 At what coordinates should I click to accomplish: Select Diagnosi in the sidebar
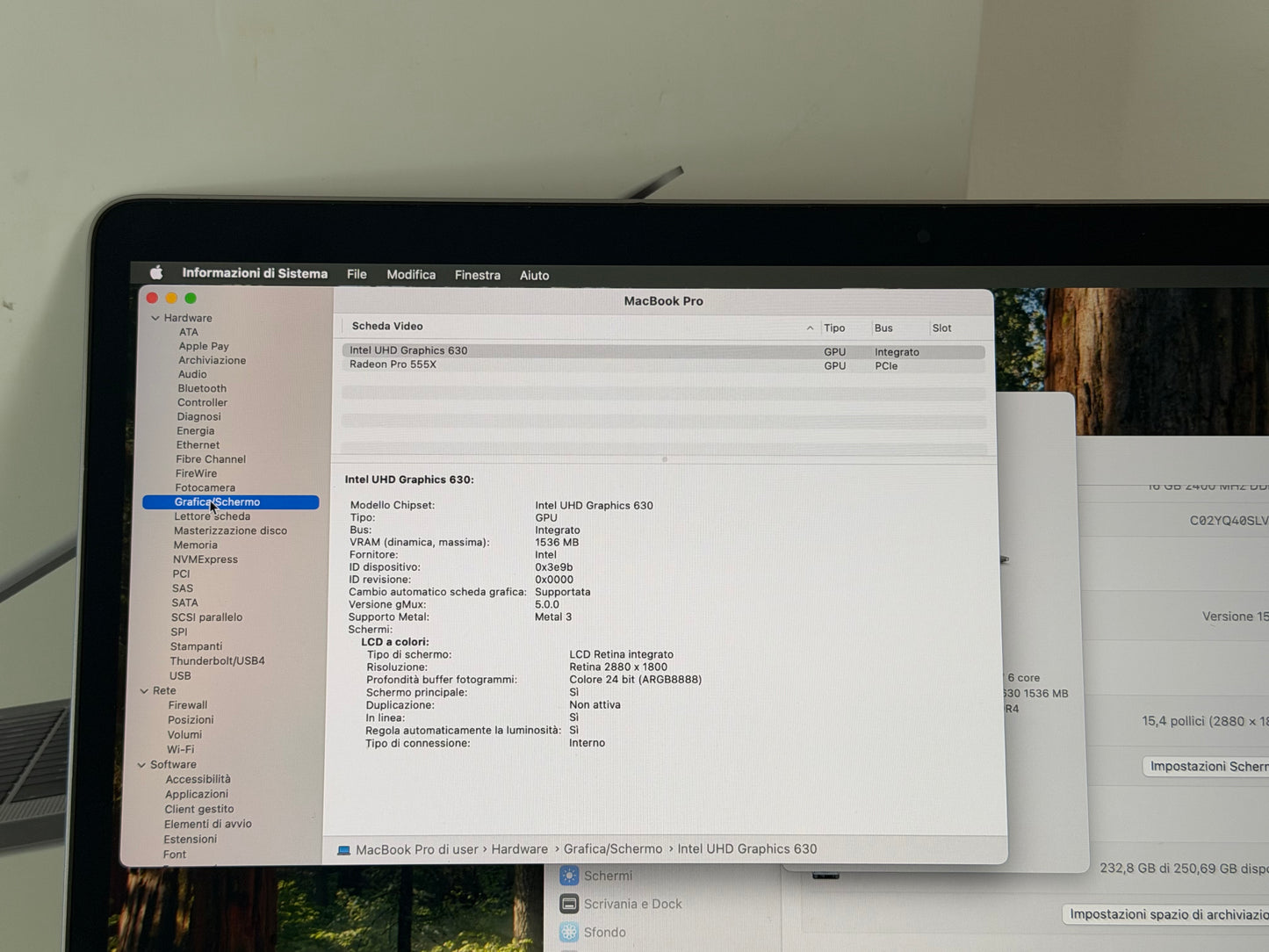point(198,416)
